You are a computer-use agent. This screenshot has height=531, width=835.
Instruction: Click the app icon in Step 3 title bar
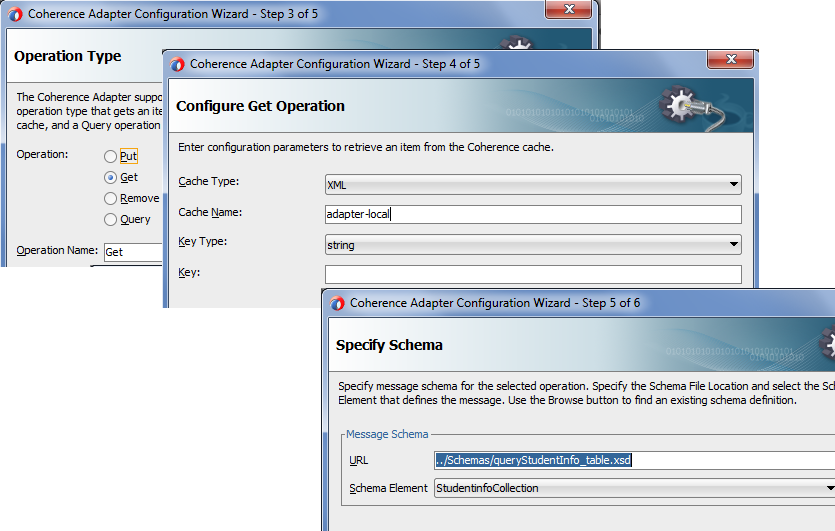coord(15,14)
